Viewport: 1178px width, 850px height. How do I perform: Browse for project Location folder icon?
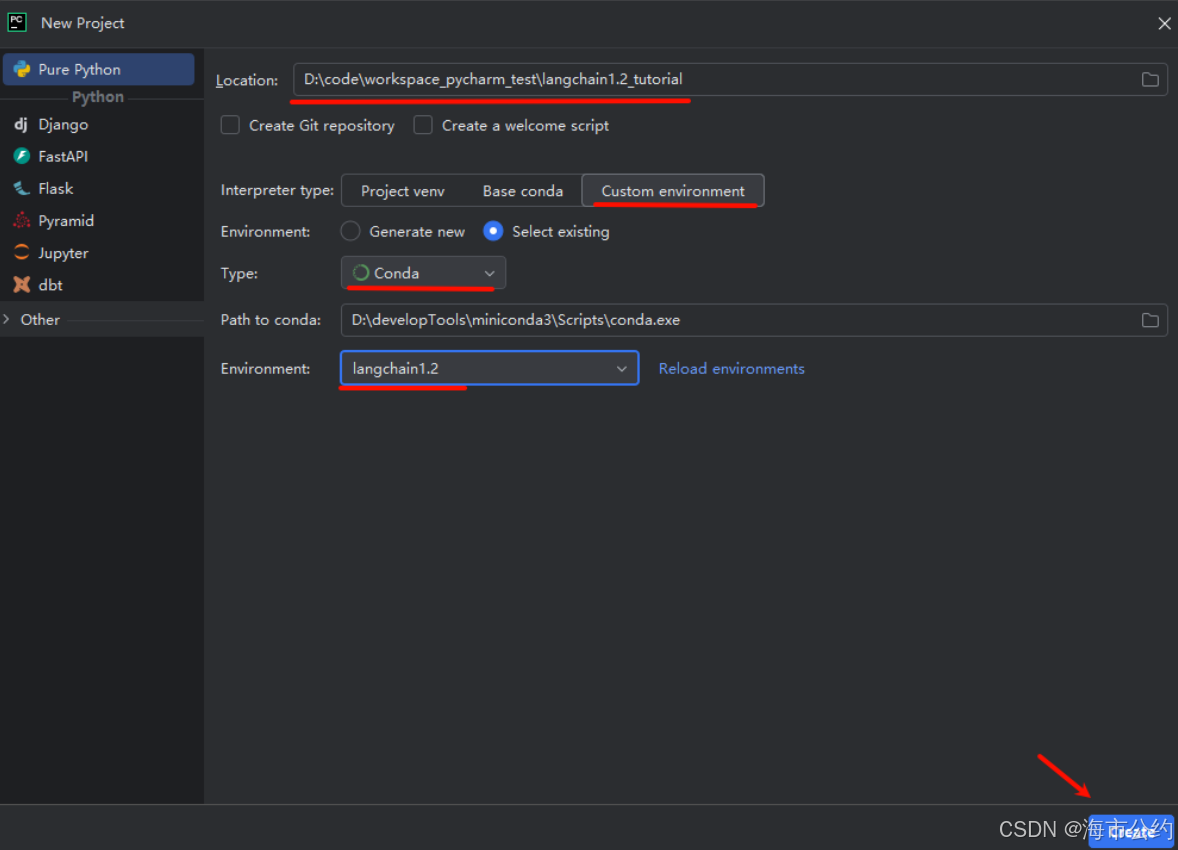(x=1149, y=80)
